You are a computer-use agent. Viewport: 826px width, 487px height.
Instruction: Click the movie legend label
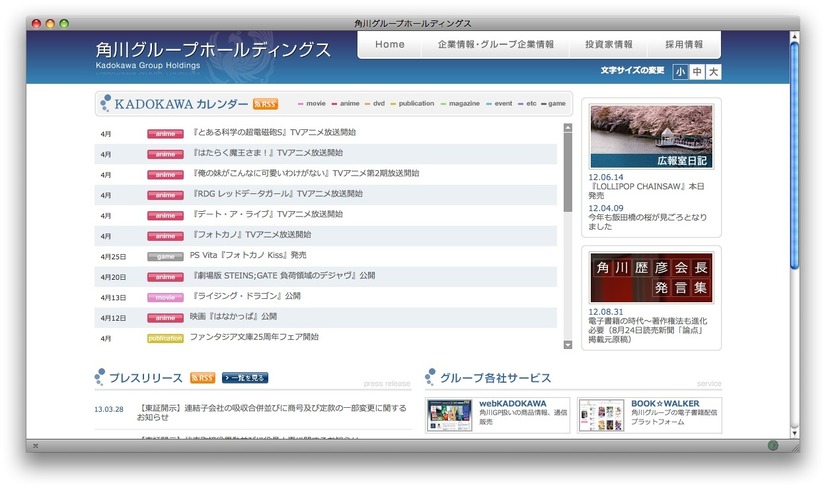[316, 103]
